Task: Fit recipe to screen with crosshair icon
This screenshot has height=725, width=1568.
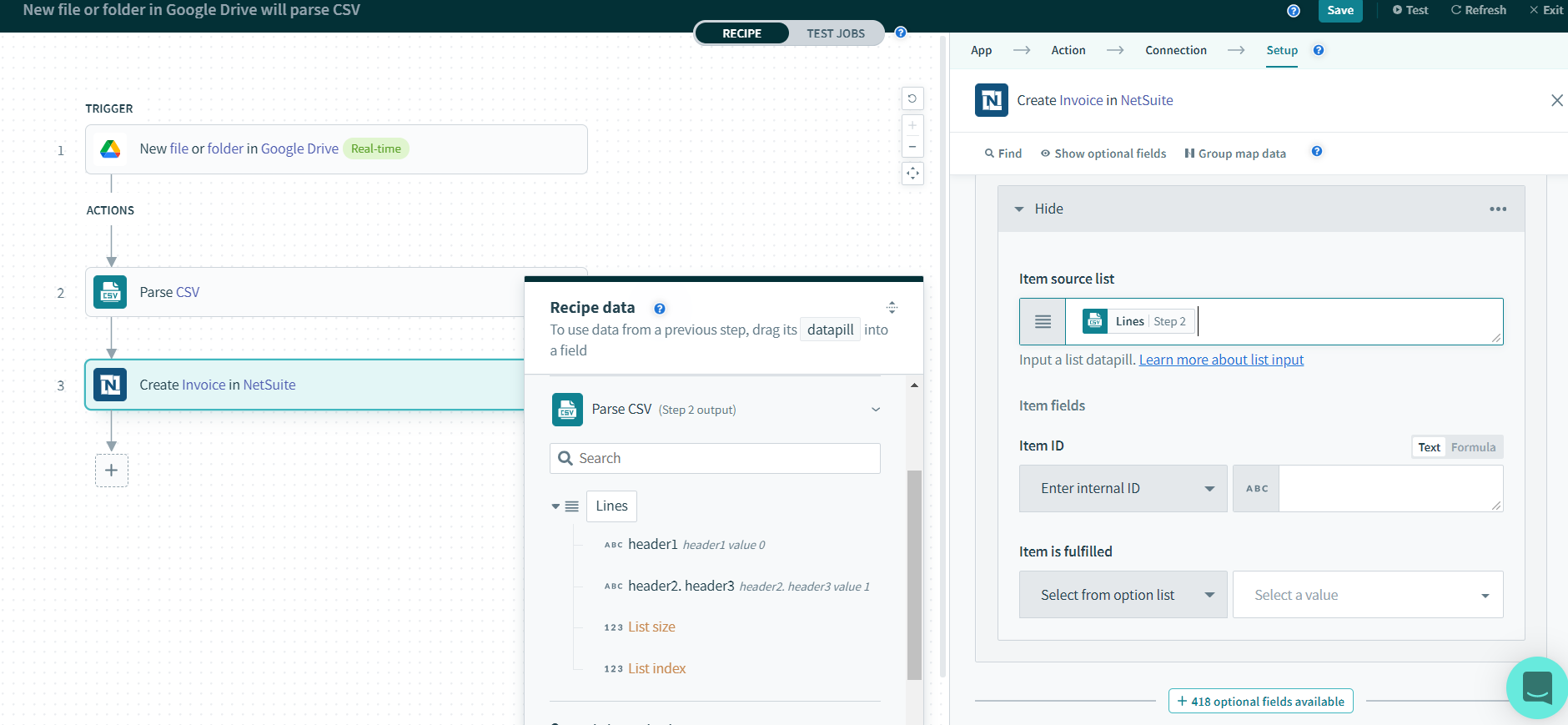Action: tap(912, 174)
